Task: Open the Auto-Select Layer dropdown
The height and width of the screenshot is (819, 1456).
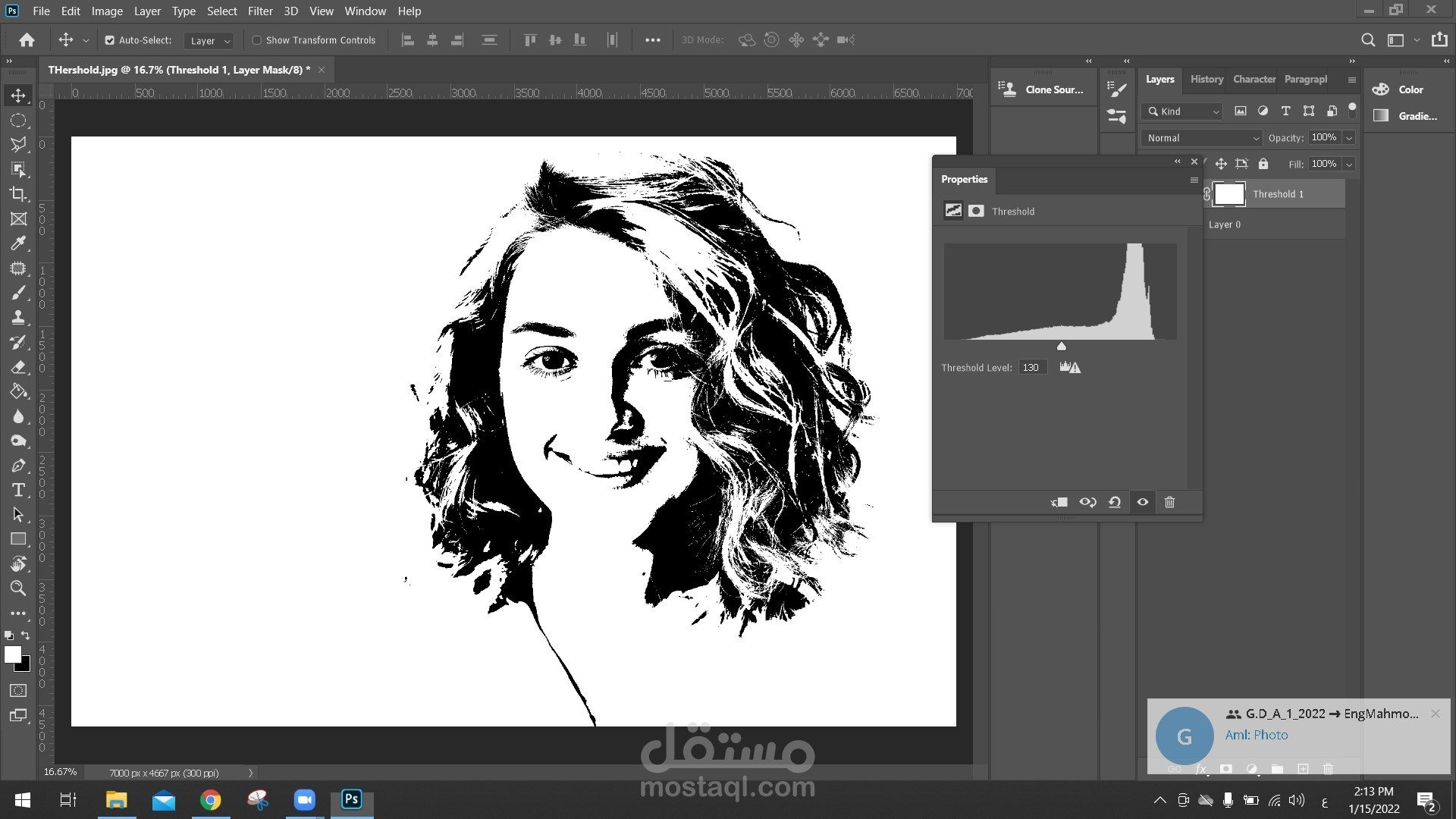Action: click(x=209, y=41)
